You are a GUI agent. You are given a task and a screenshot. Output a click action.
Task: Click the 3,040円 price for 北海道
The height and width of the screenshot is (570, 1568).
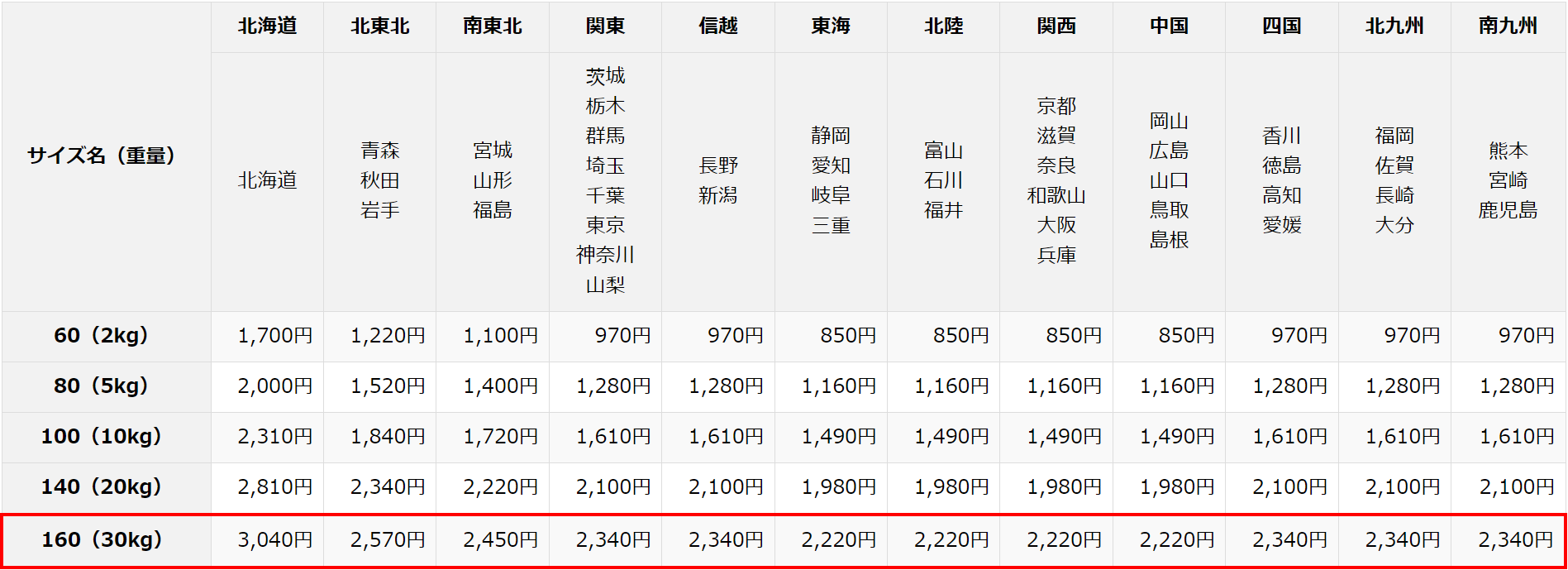[x=274, y=540]
